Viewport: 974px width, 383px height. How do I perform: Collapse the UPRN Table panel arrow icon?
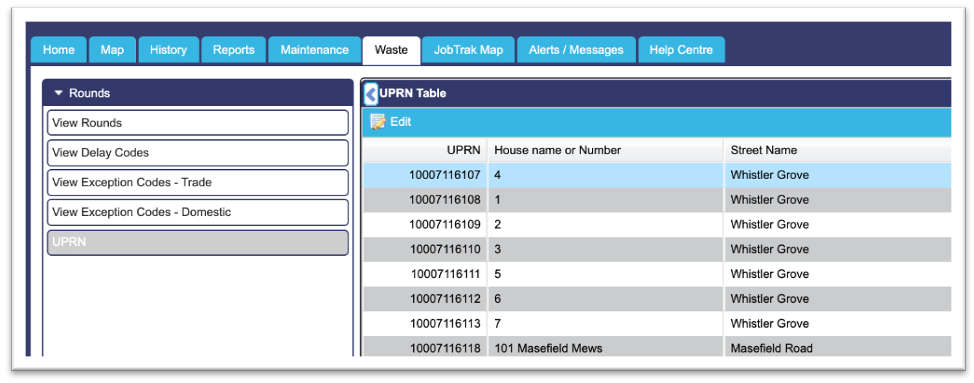tap(370, 94)
